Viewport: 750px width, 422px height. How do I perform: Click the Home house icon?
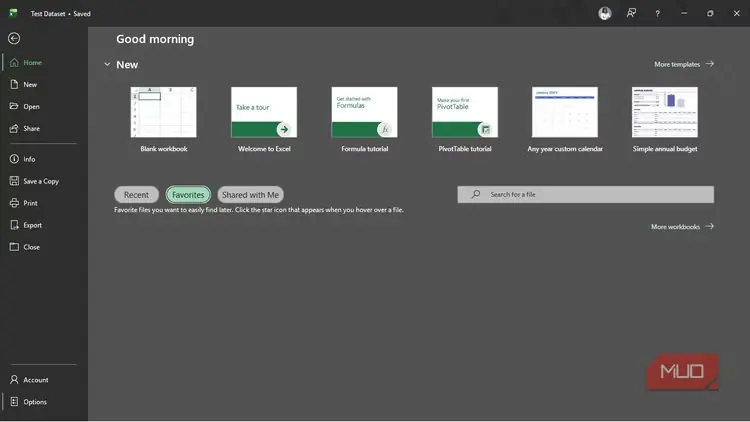coord(14,63)
